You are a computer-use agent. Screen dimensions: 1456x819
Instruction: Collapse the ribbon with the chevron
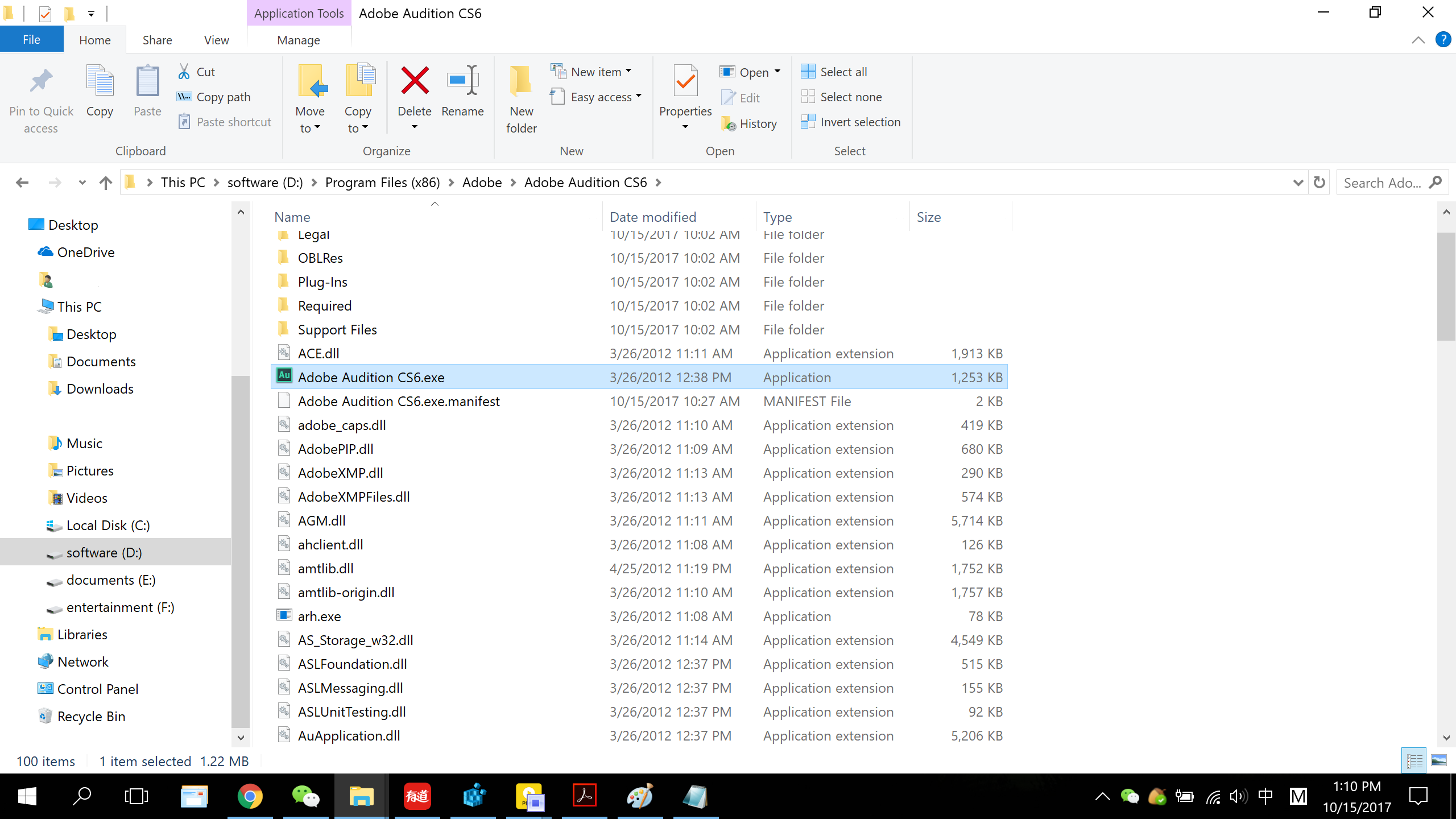tap(1418, 40)
